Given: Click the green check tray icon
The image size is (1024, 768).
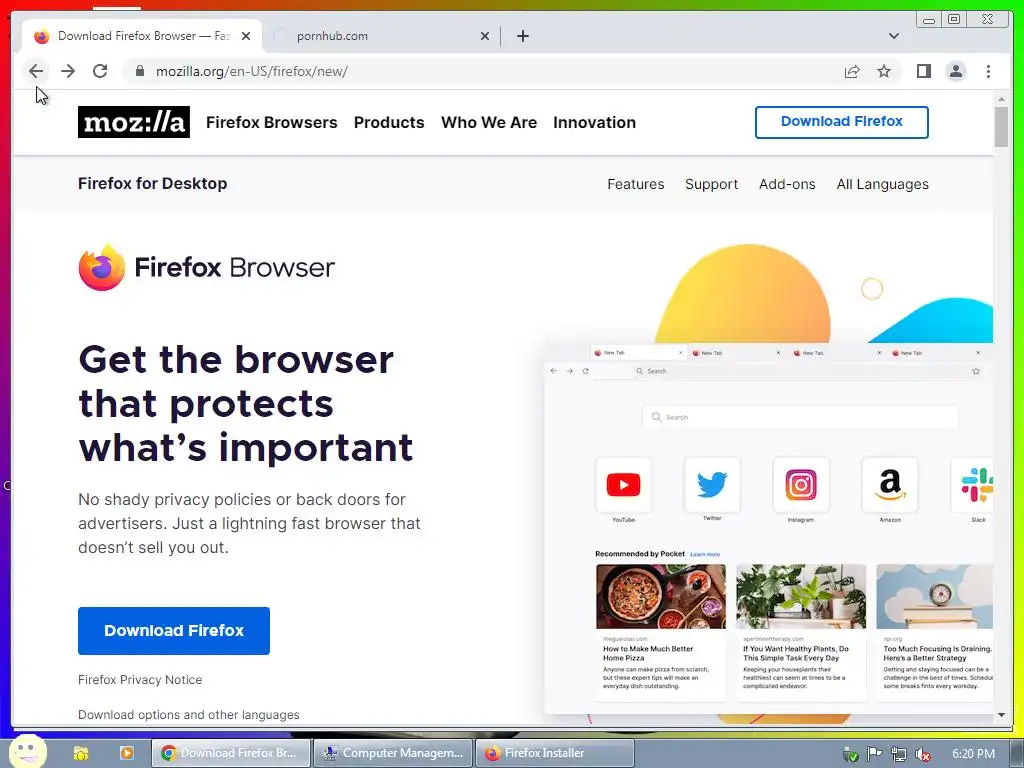Looking at the screenshot, I should (x=850, y=754).
